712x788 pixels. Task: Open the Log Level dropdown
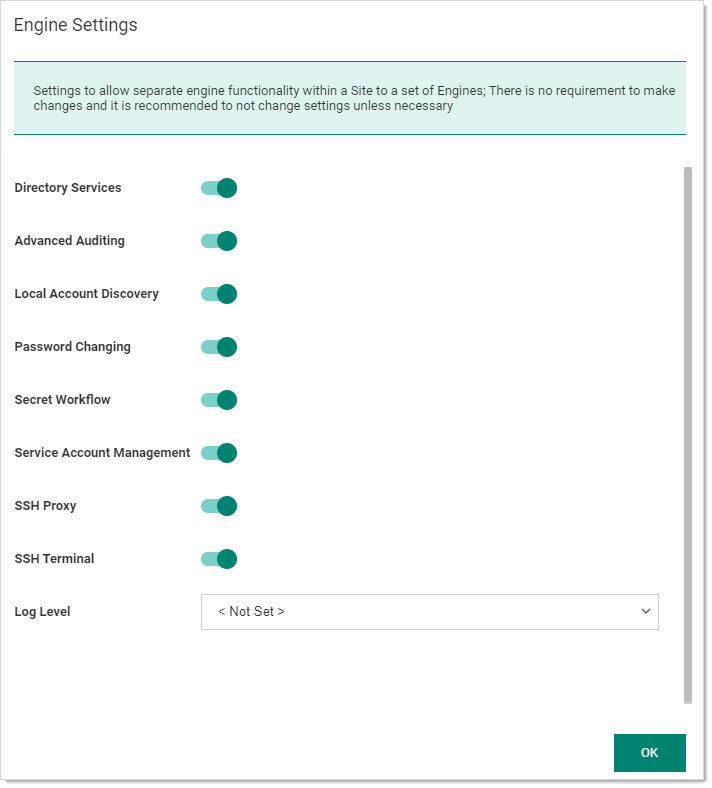430,612
